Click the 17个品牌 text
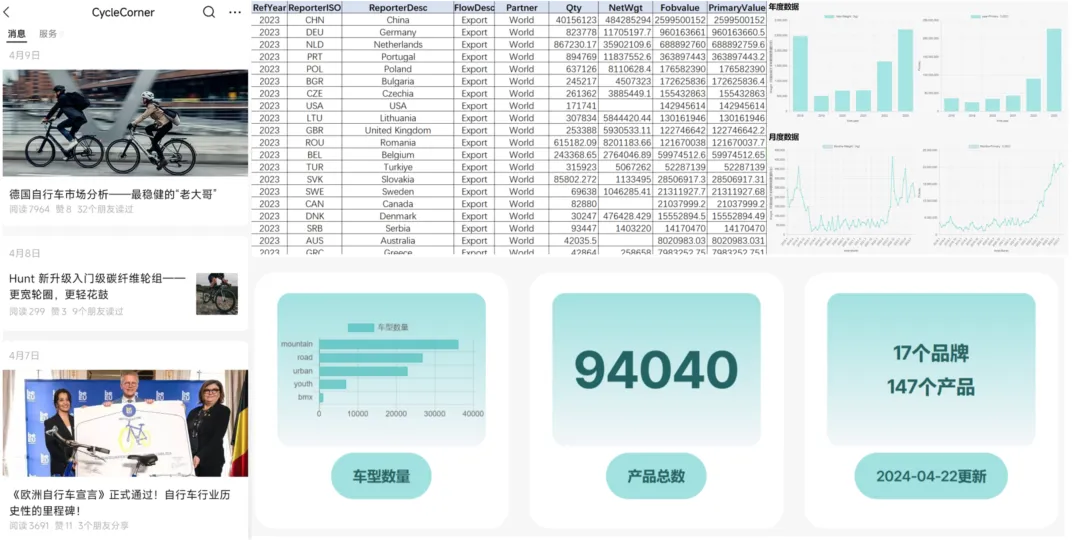Image resolution: width=1072 pixels, height=541 pixels. pos(930,354)
